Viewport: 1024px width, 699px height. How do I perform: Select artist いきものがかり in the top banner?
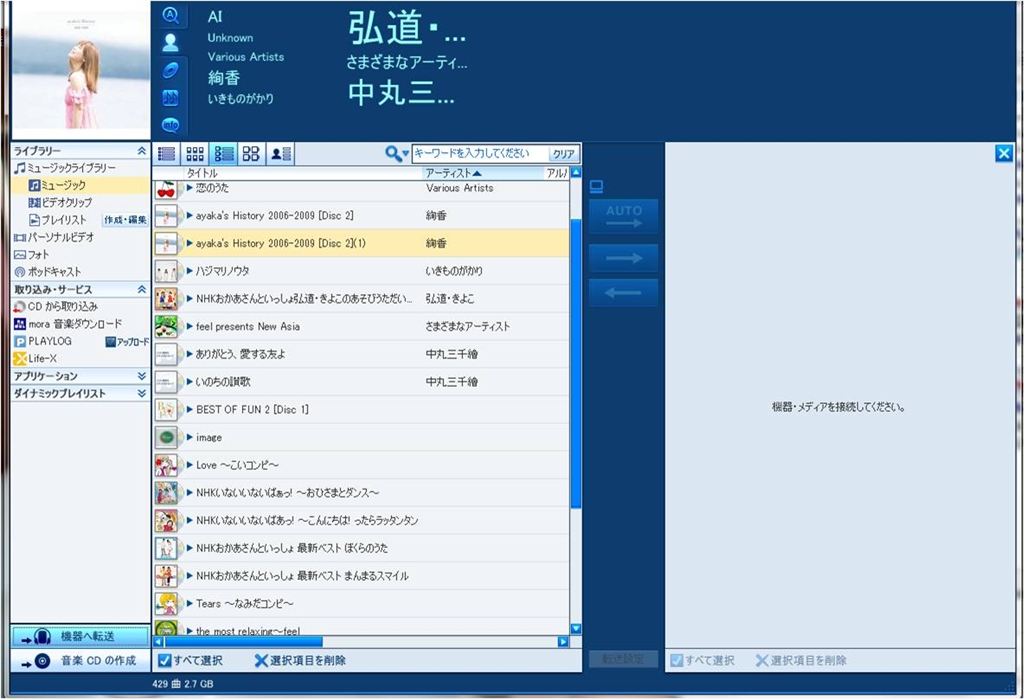tap(241, 99)
